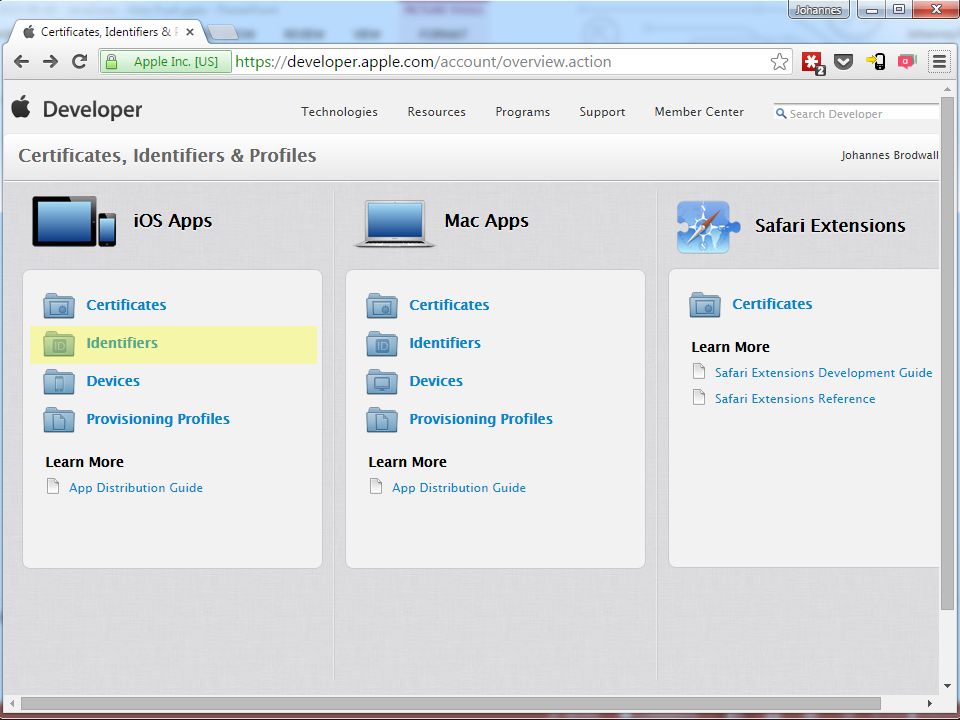Click the Mac Apps Certificates folder icon

[382, 305]
